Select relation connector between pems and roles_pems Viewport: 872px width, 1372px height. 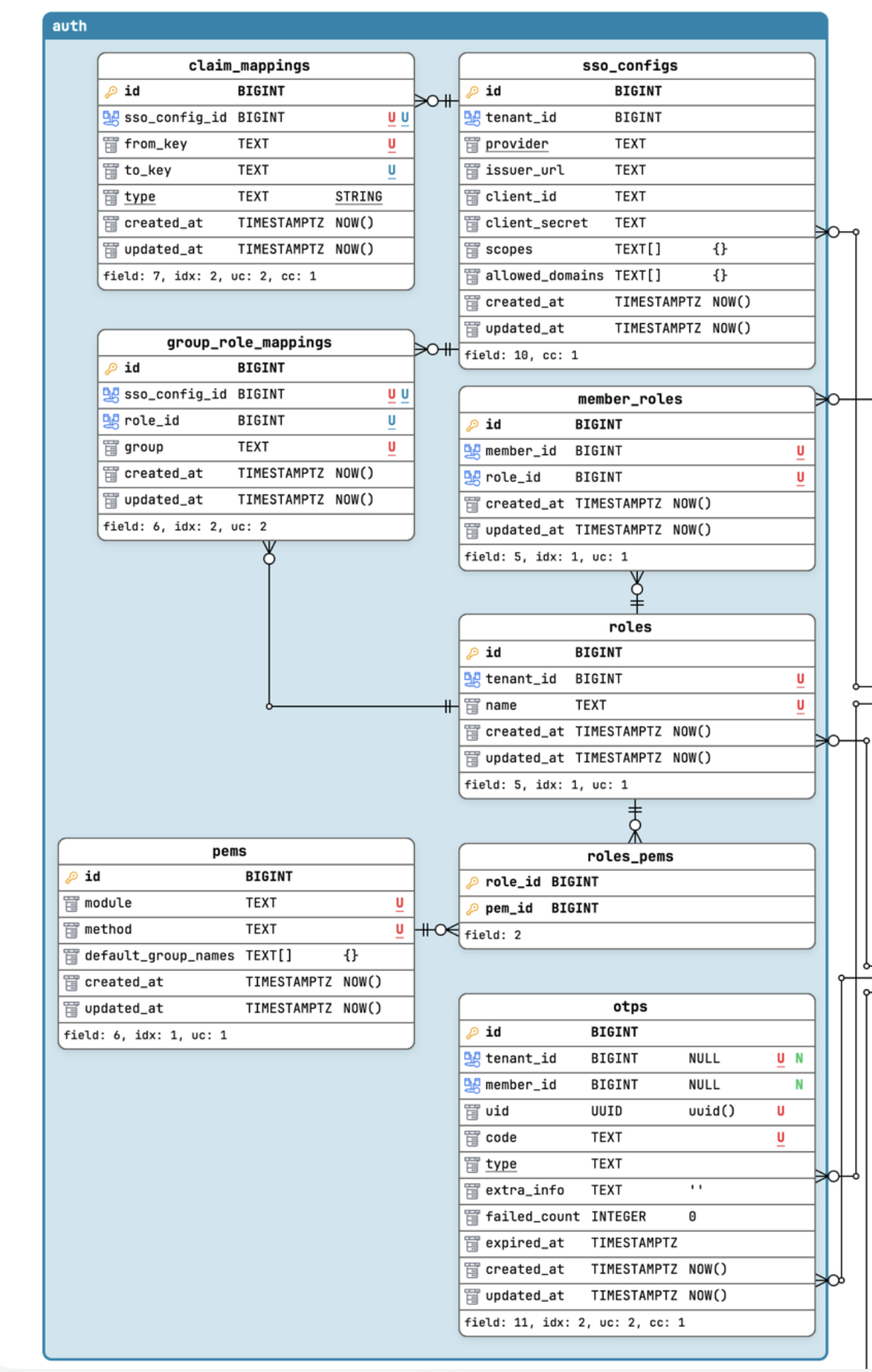click(437, 929)
